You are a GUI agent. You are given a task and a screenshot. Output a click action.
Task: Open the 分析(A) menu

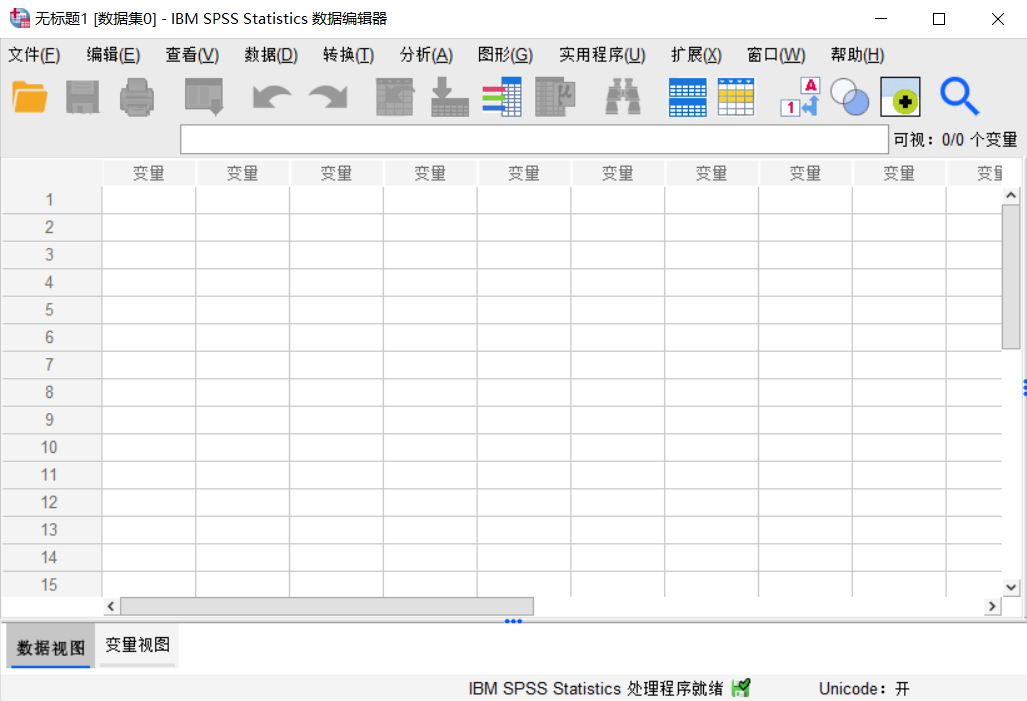pyautogui.click(x=426, y=55)
